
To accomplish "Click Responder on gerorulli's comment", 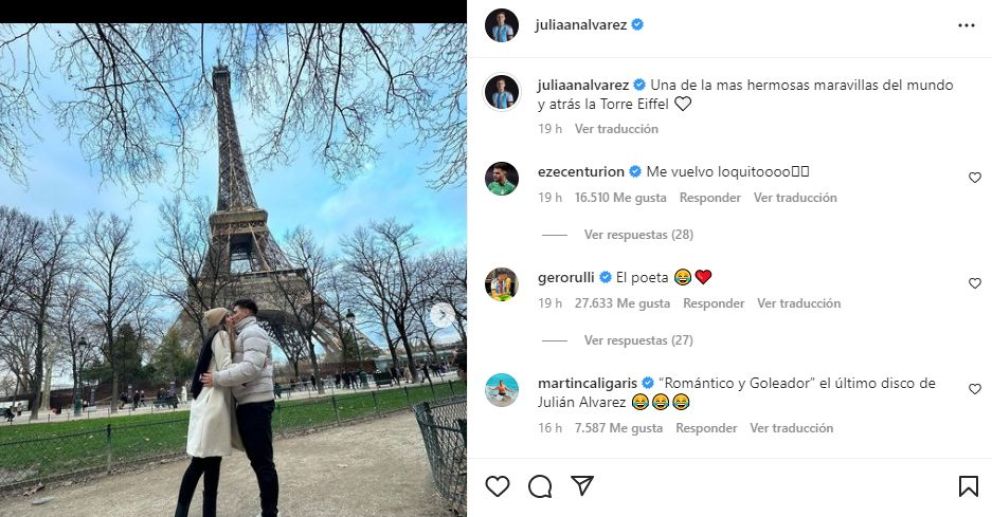I will (714, 304).
